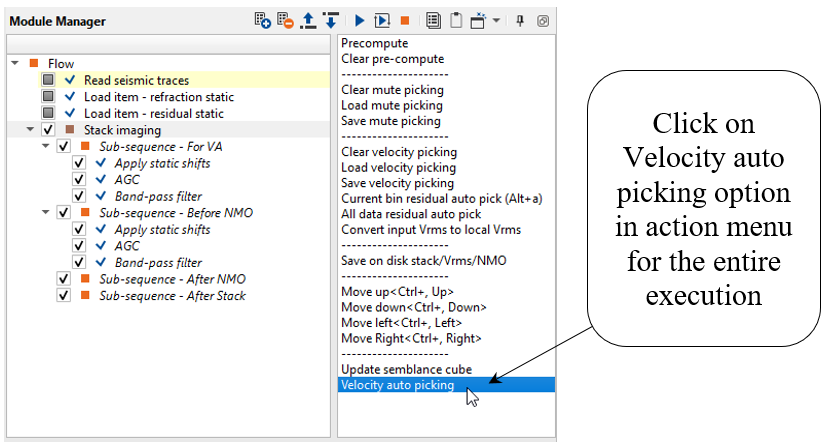This screenshot has height=443, width=829.
Task: Select Velocity auto picking in action menu
Action: coord(398,385)
